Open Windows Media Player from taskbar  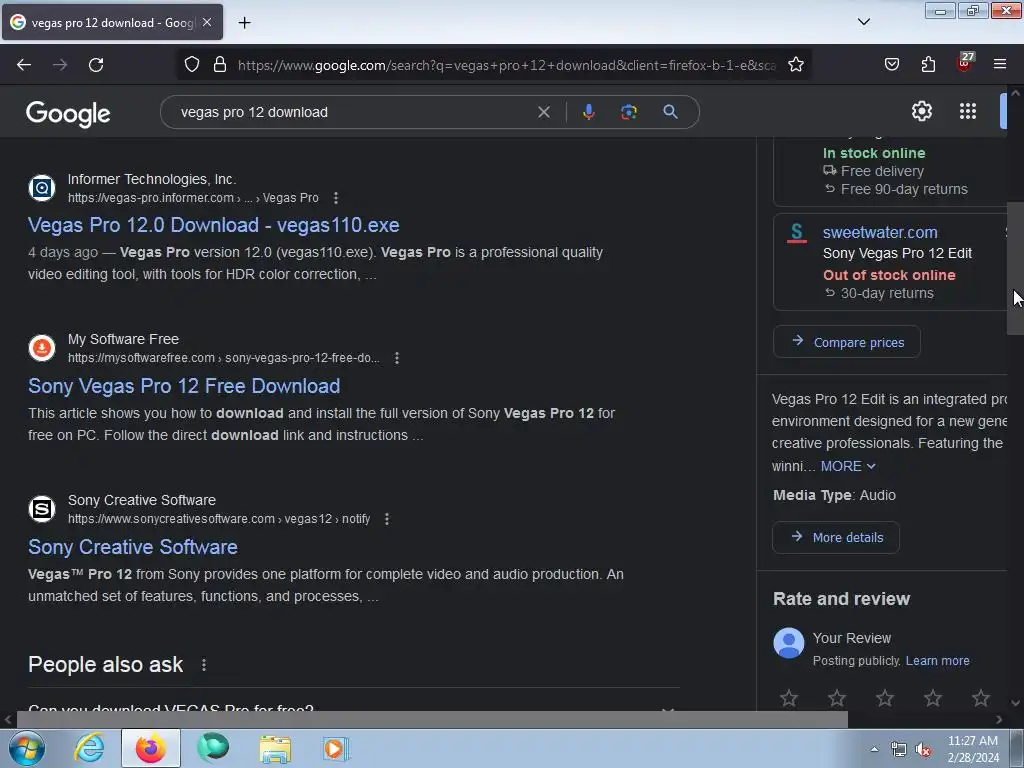[x=336, y=748]
